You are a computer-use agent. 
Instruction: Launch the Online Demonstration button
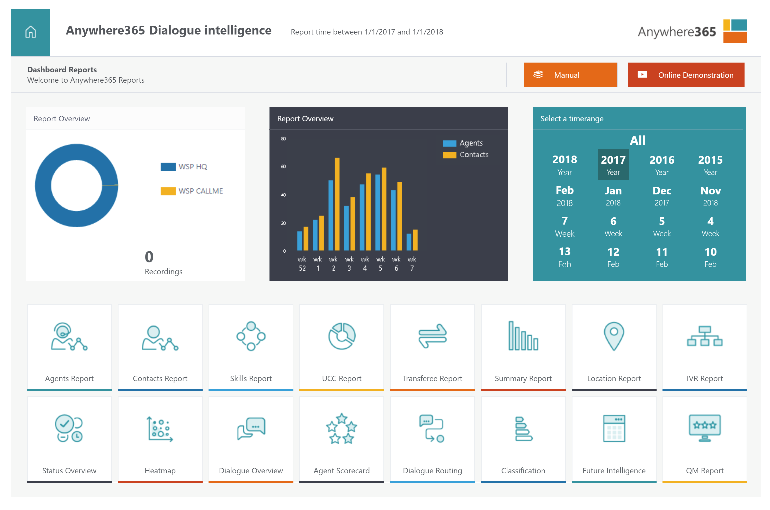click(686, 75)
